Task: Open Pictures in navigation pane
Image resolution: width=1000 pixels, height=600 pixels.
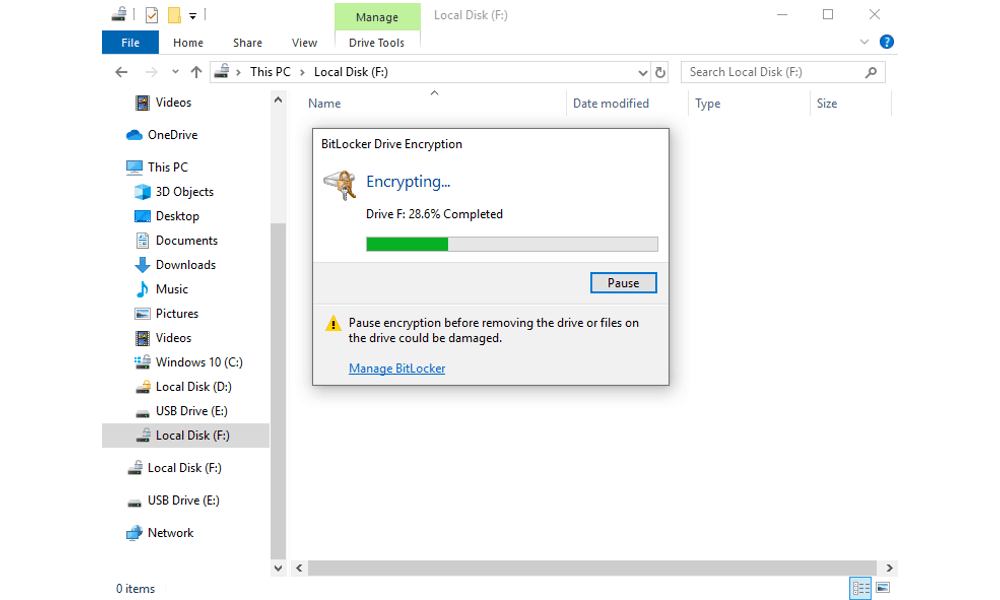Action: click(177, 314)
